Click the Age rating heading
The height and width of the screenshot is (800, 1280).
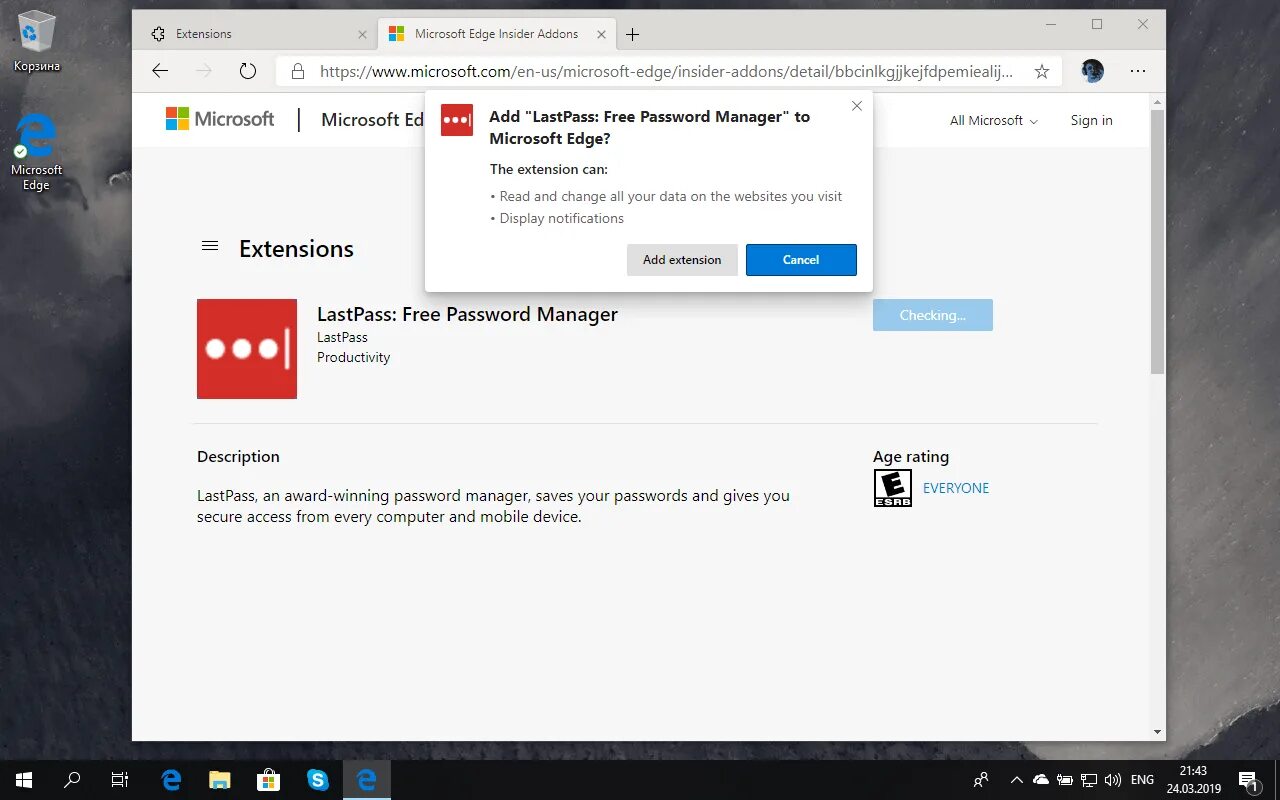click(x=911, y=457)
